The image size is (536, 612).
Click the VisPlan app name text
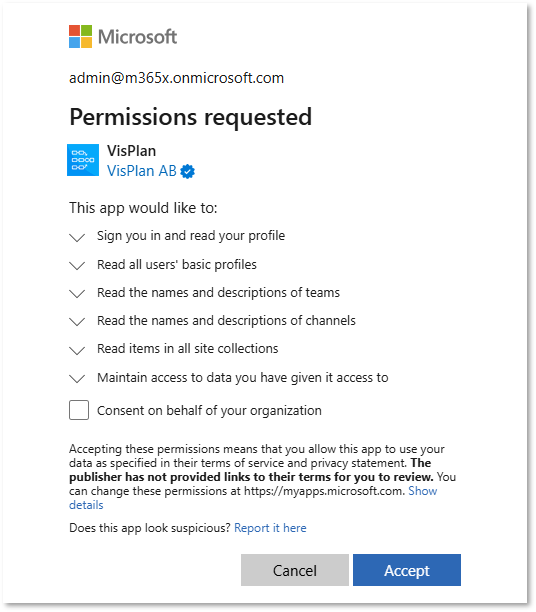[132, 151]
